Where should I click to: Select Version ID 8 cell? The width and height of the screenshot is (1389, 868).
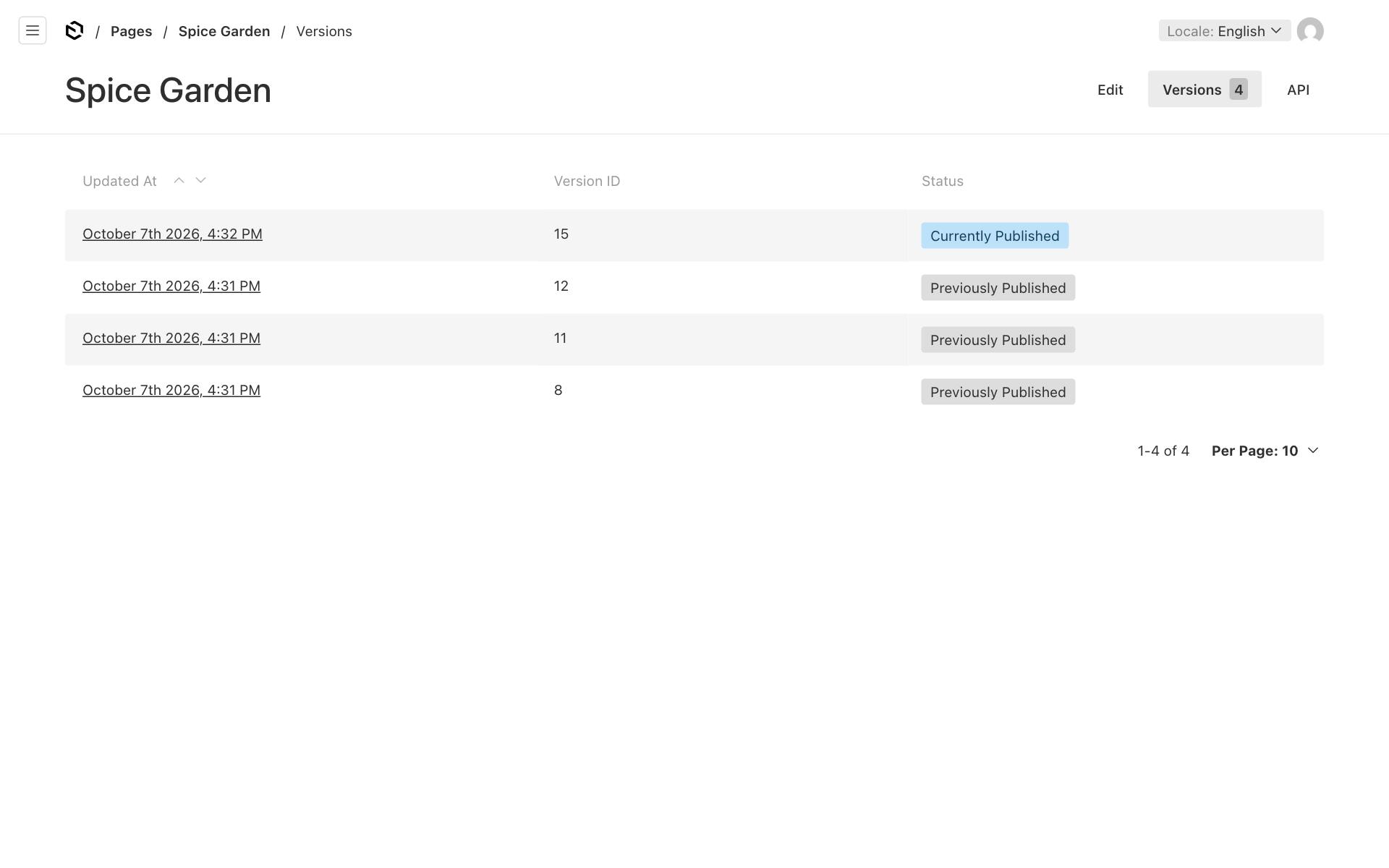click(x=558, y=390)
